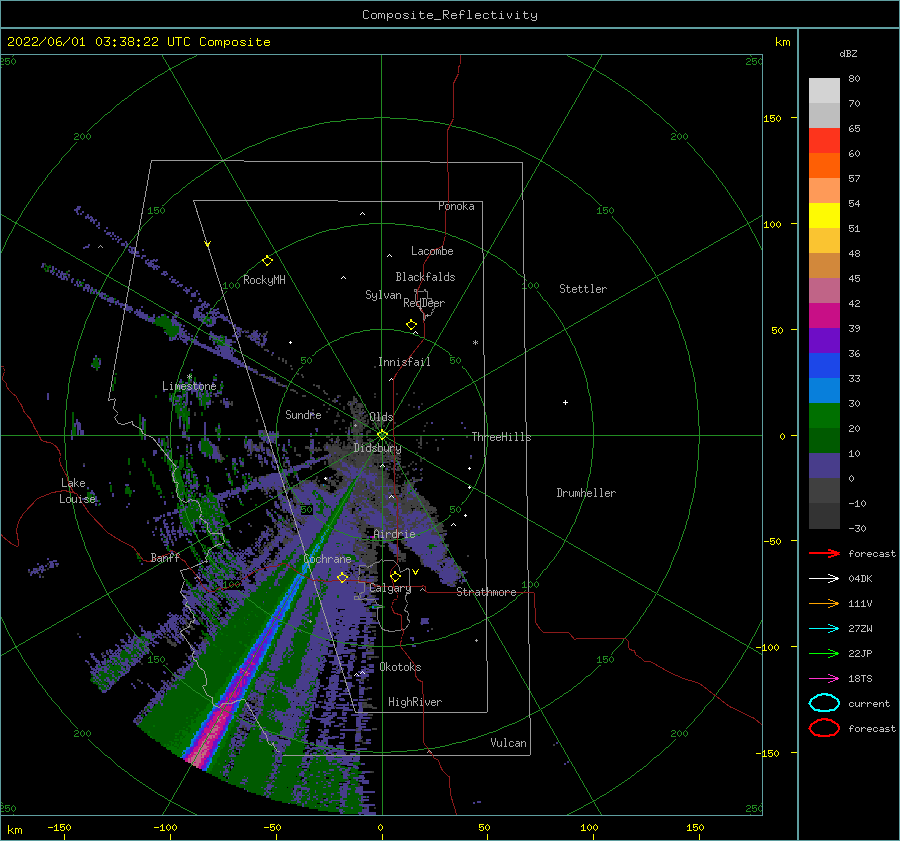Click the Stettler town label
Image resolution: width=900 pixels, height=841 pixels.
click(583, 289)
